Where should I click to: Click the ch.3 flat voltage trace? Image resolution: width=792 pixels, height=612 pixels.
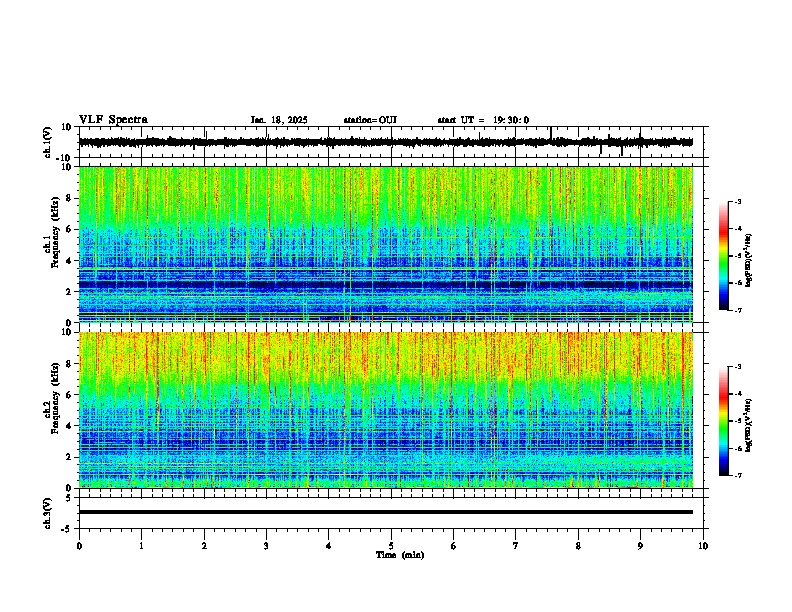(385, 512)
